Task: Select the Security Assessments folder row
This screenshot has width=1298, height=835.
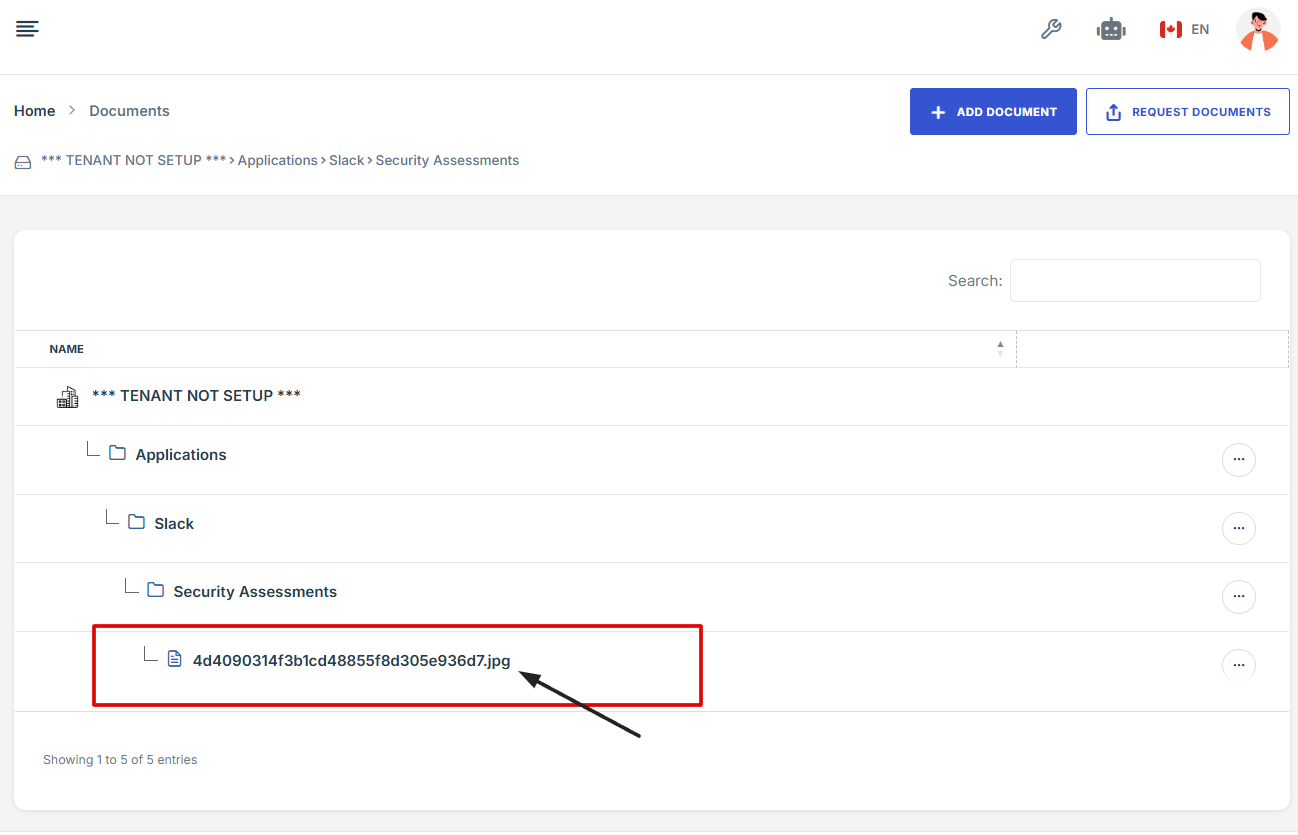Action: point(255,592)
